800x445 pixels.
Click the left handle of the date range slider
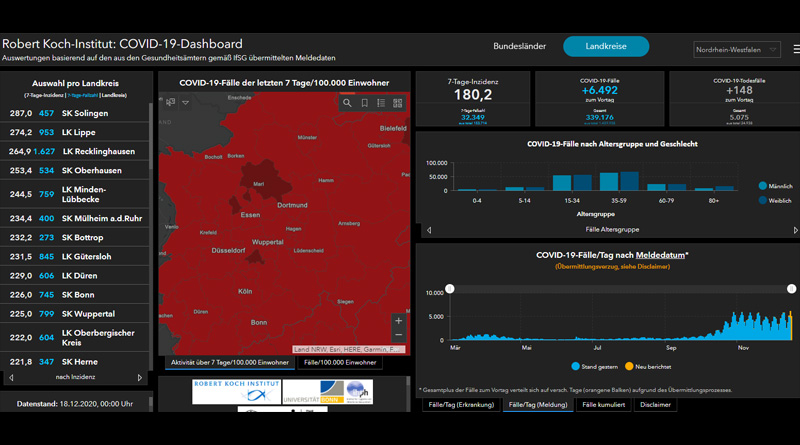(449, 289)
